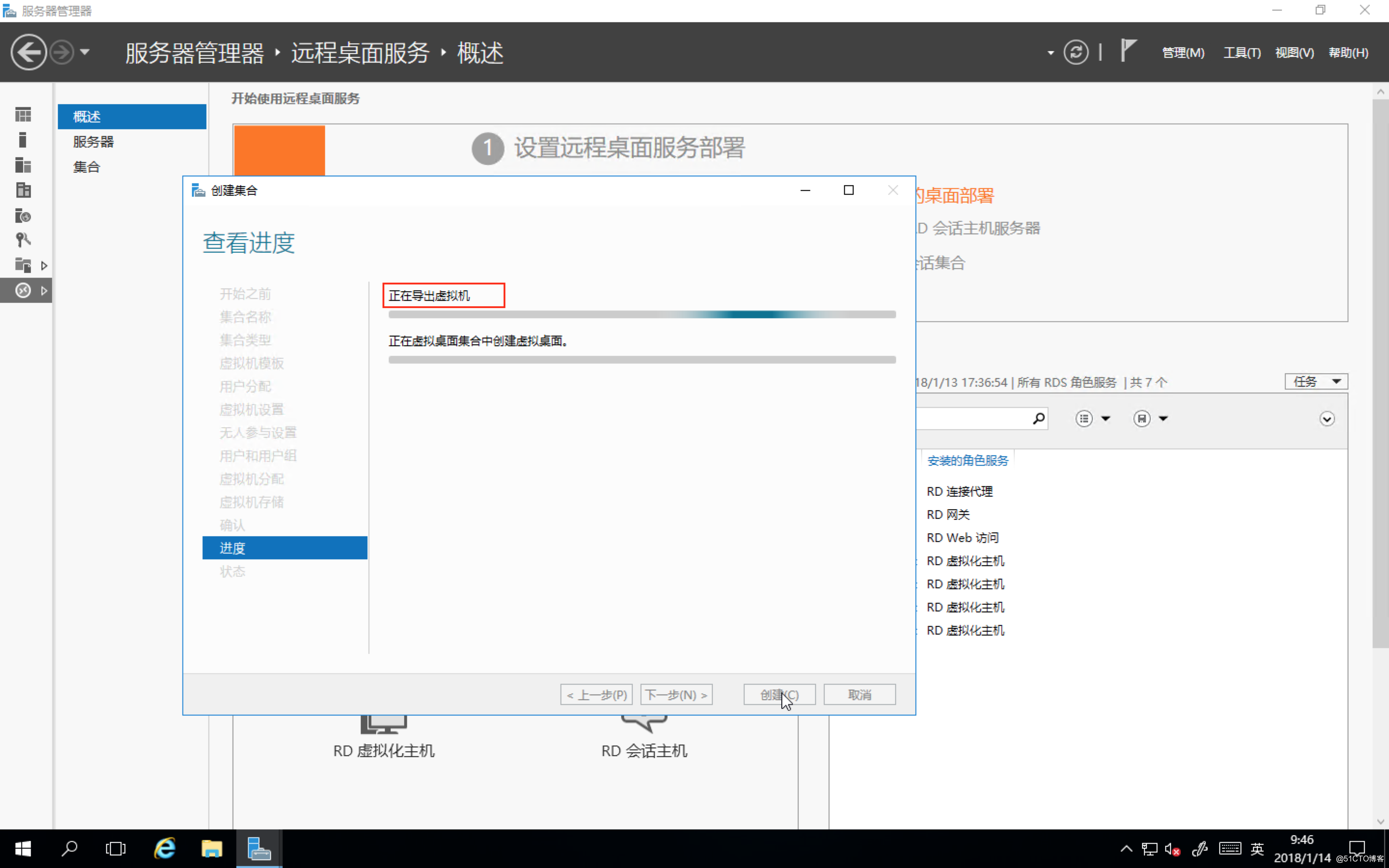Open the 管理(M) menu

point(1183,53)
